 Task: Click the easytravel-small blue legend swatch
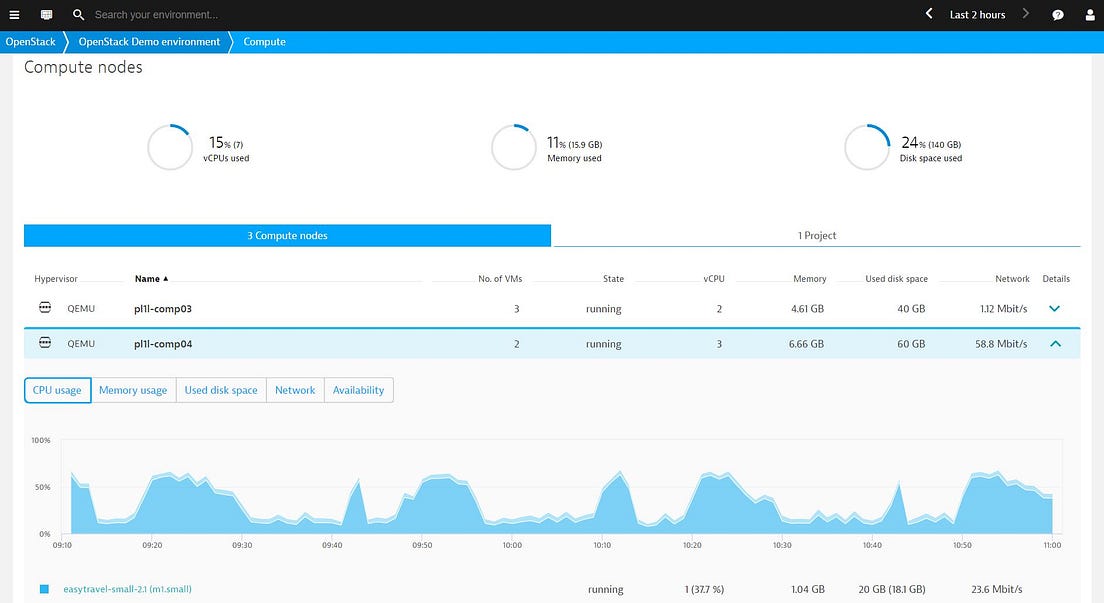point(44,589)
